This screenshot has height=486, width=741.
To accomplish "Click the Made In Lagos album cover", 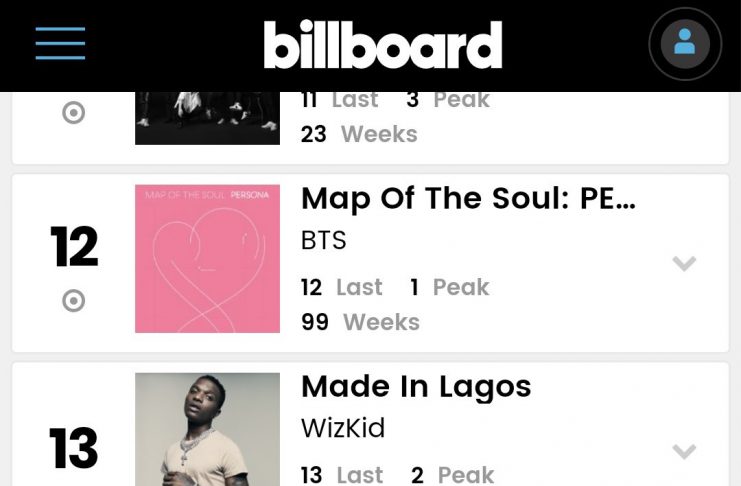I will [207, 429].
